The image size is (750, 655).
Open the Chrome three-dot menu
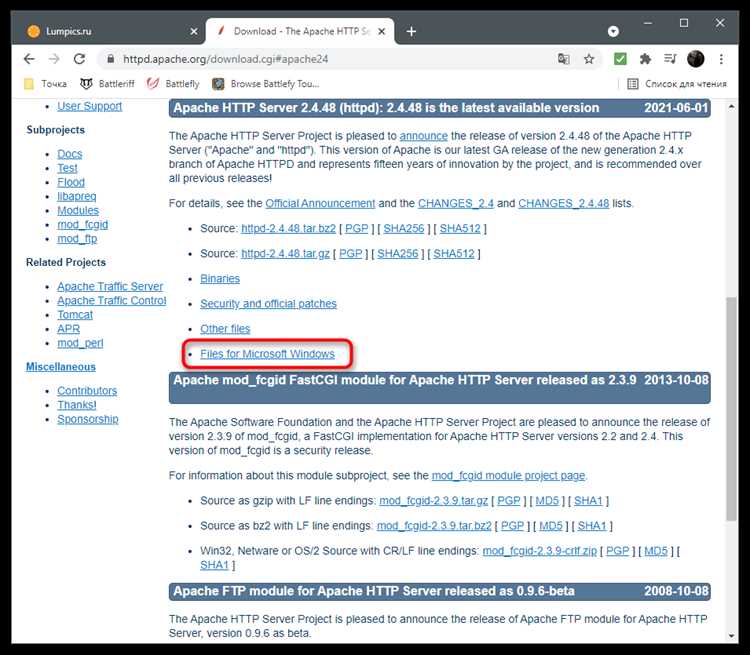point(721,59)
